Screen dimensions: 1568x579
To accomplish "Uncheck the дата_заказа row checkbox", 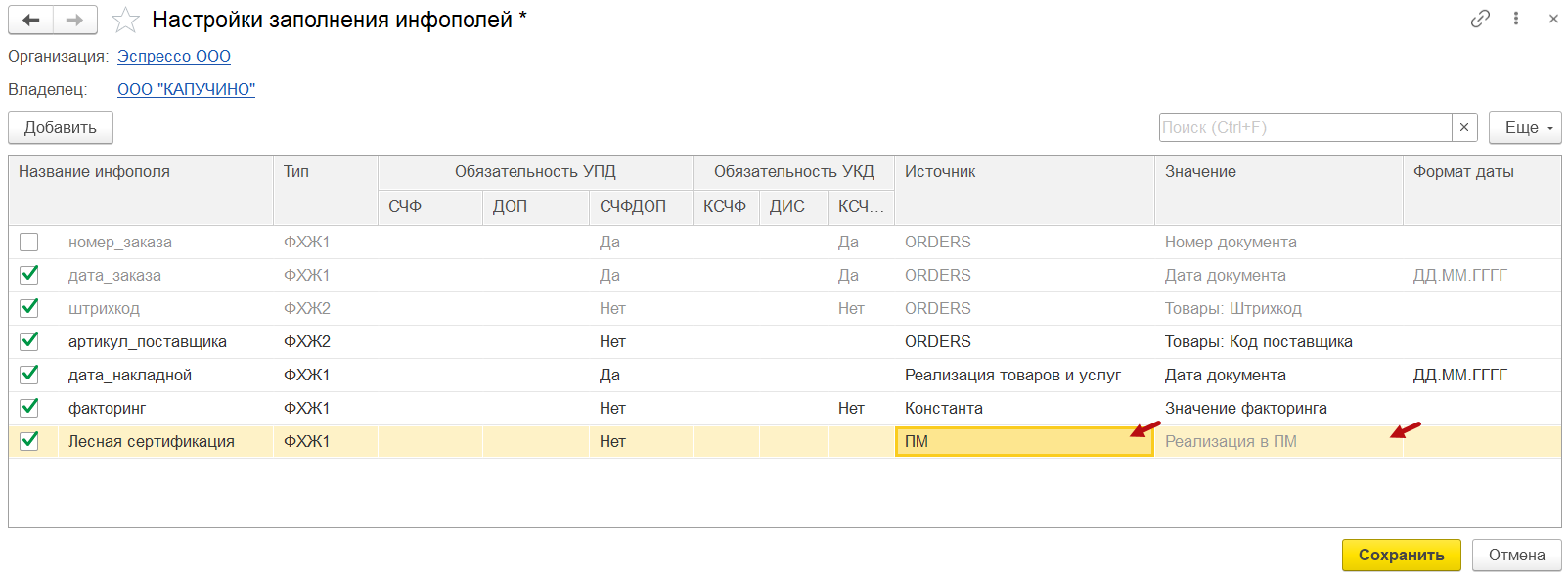I will 29,275.
